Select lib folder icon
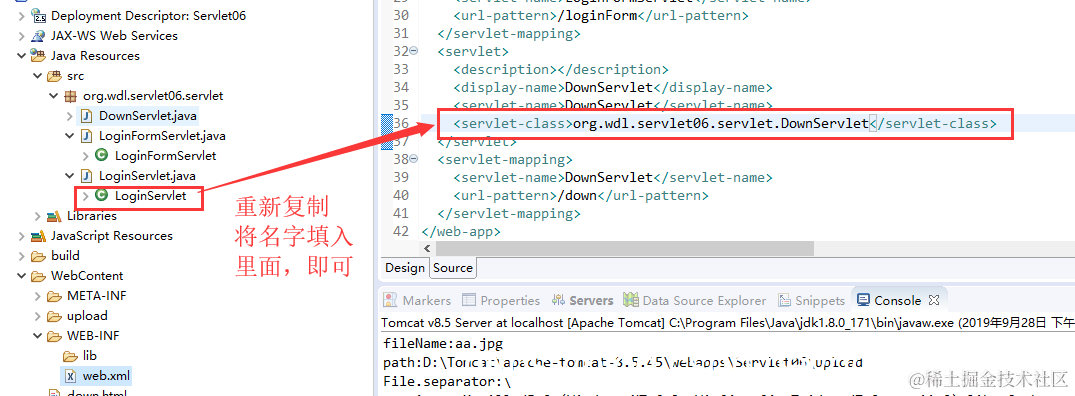The width and height of the screenshot is (1075, 396). click(x=70, y=356)
